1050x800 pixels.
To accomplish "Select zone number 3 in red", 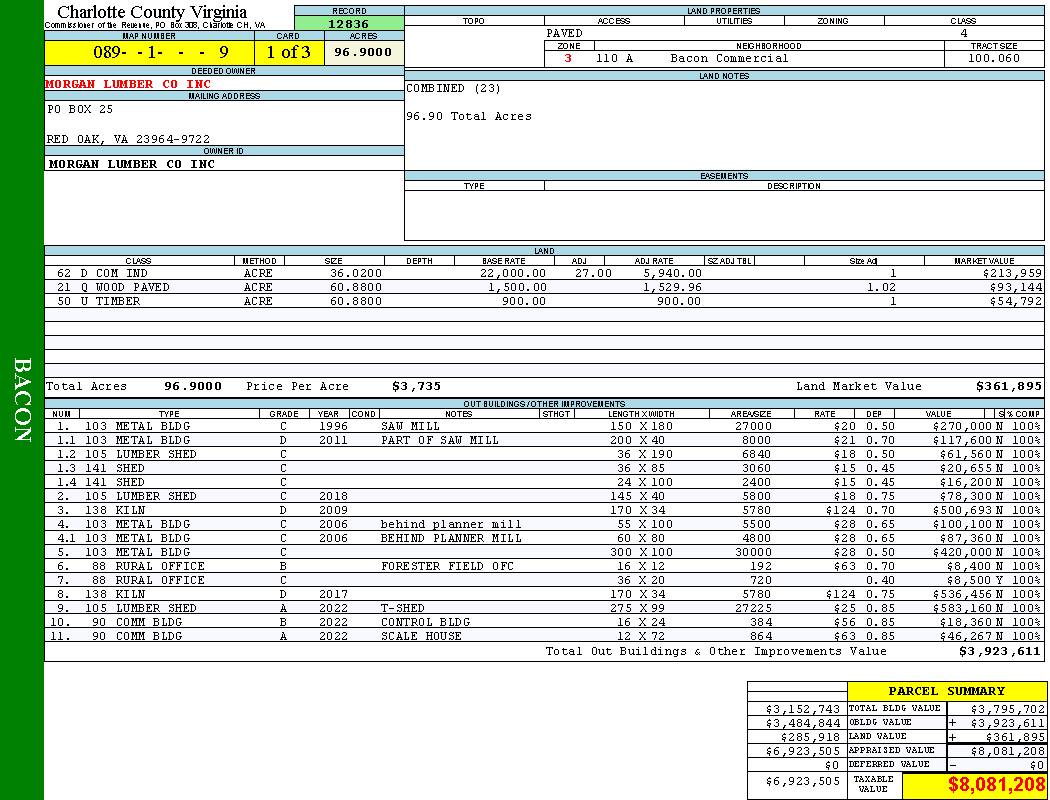I will [x=568, y=58].
